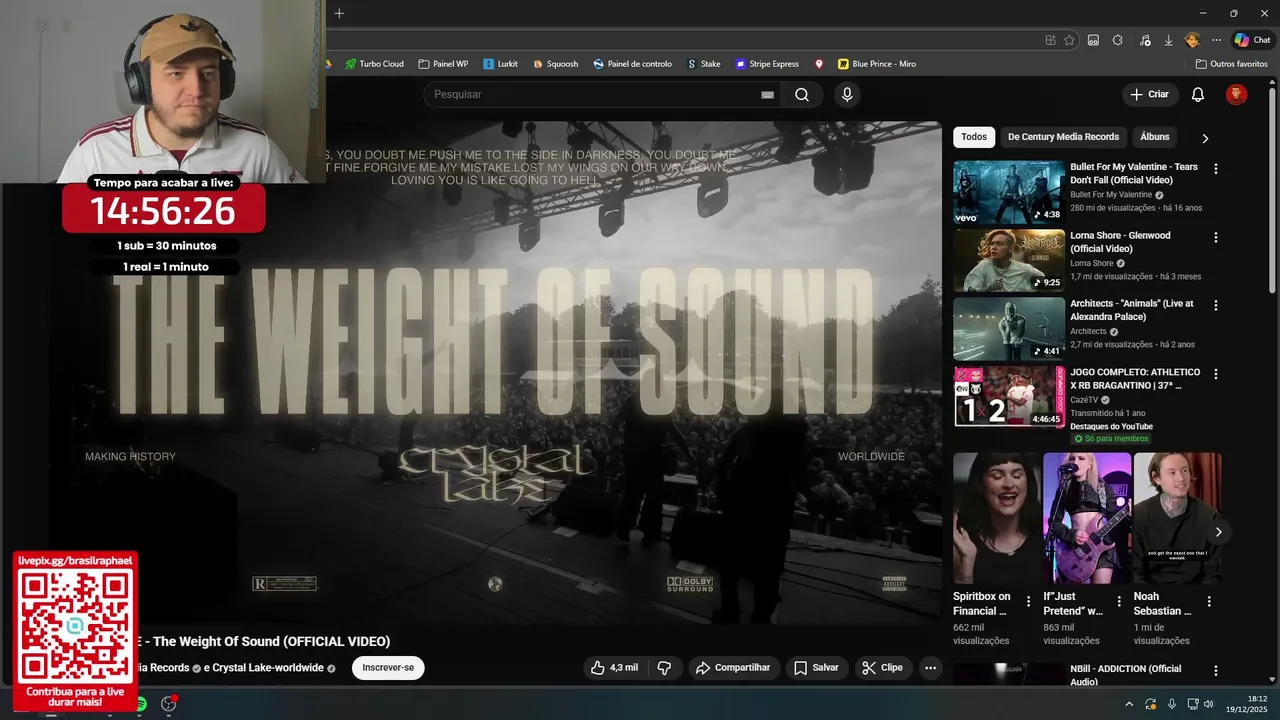Open Tears Don't Fall video thumbnail
Image resolution: width=1280 pixels, height=720 pixels.
(x=1008, y=192)
